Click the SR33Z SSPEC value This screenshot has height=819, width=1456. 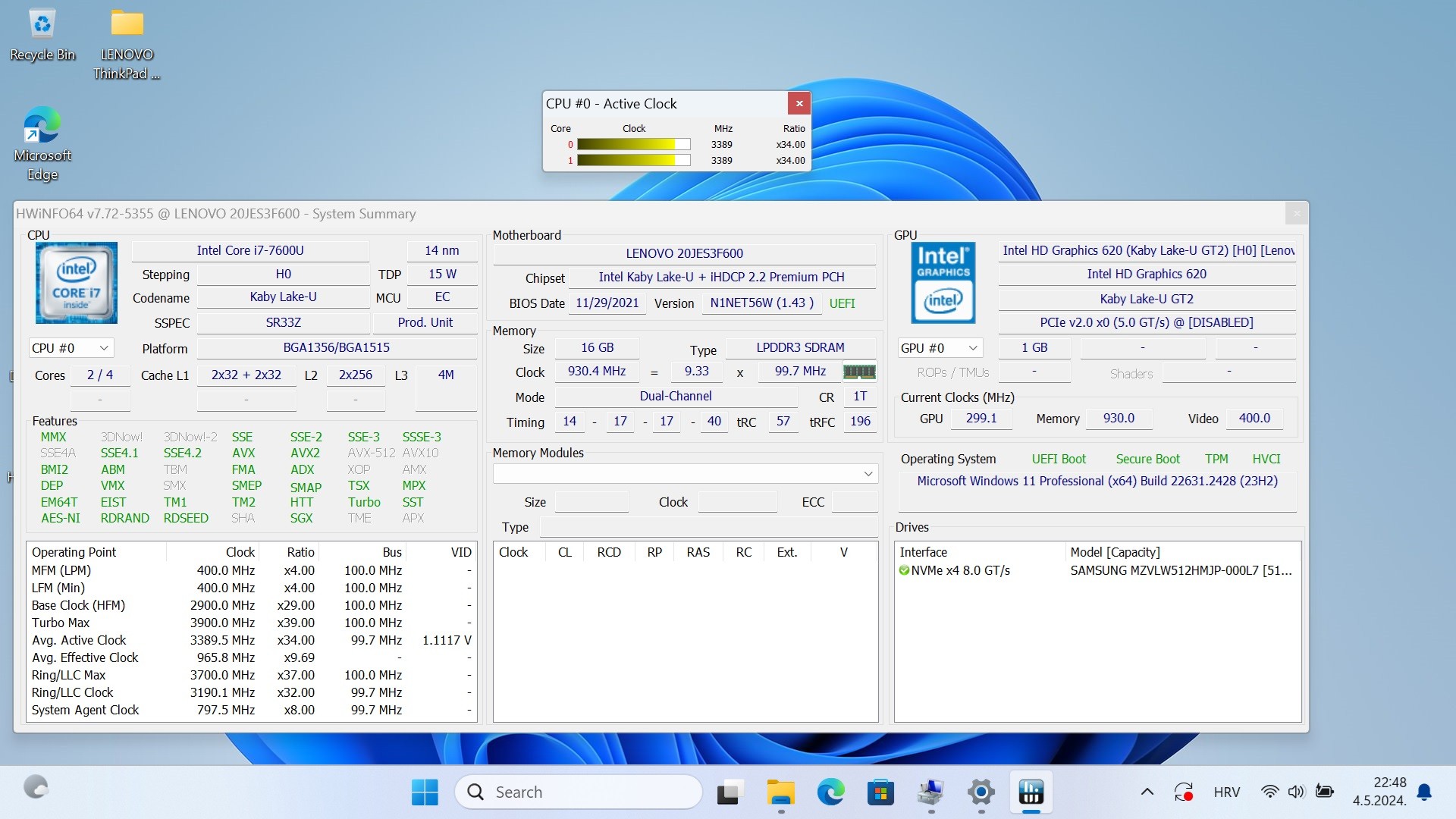click(283, 323)
